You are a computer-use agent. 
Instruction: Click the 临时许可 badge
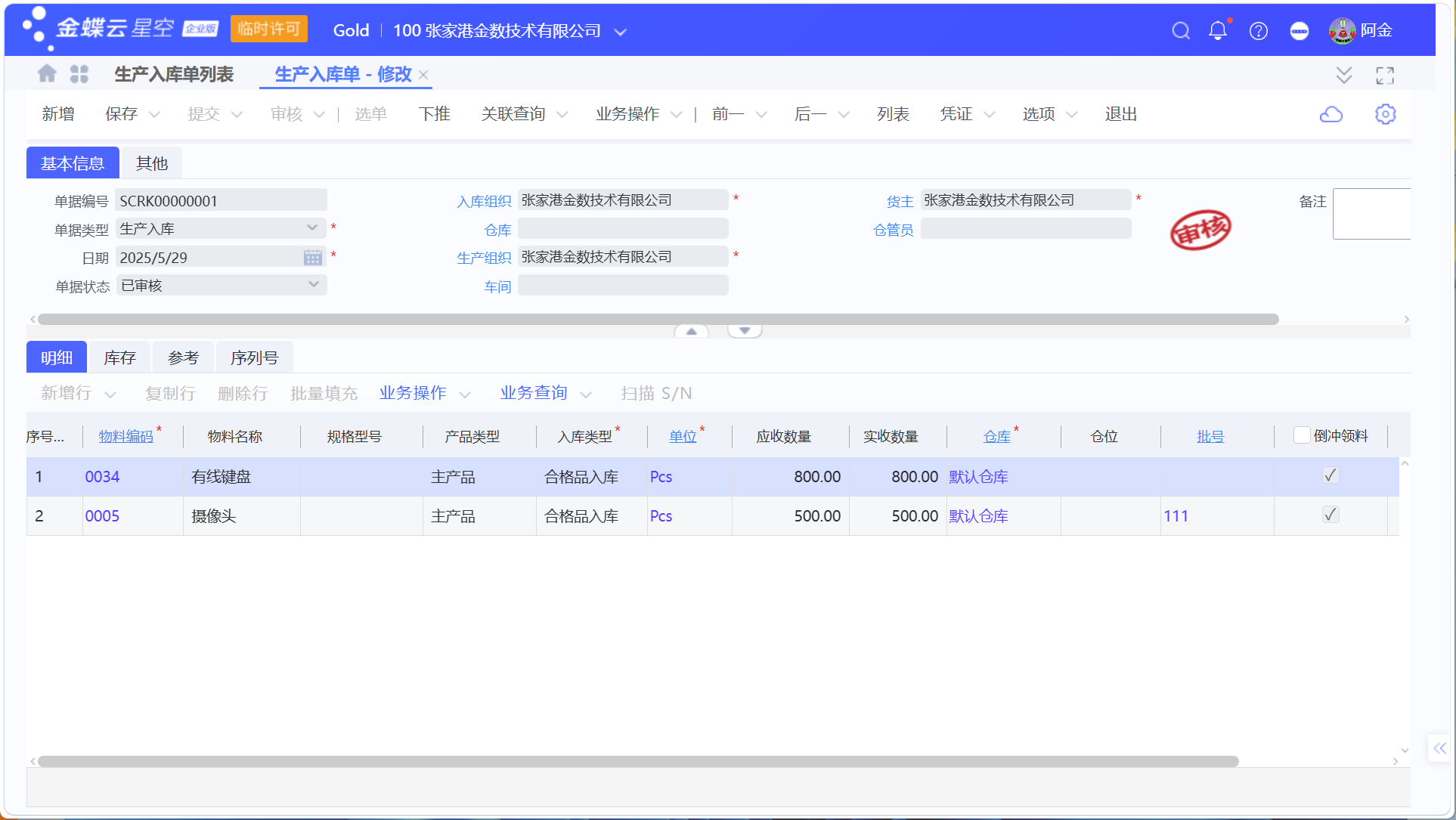[269, 29]
